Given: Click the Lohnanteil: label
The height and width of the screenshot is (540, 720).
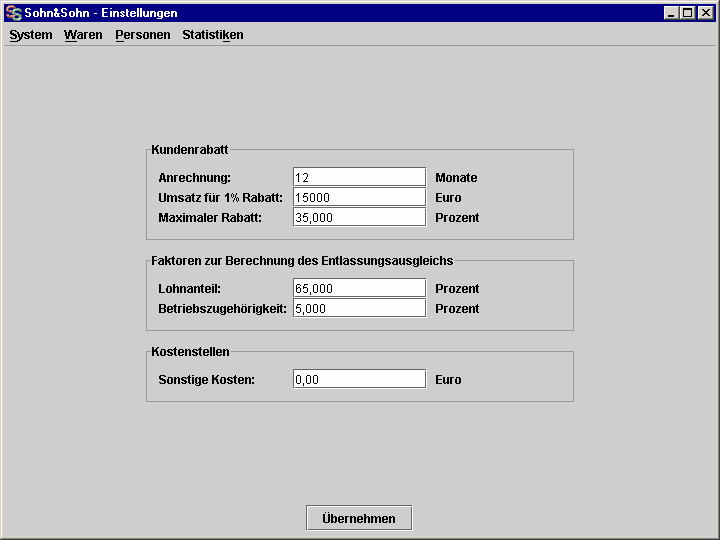Looking at the screenshot, I should tap(190, 289).
